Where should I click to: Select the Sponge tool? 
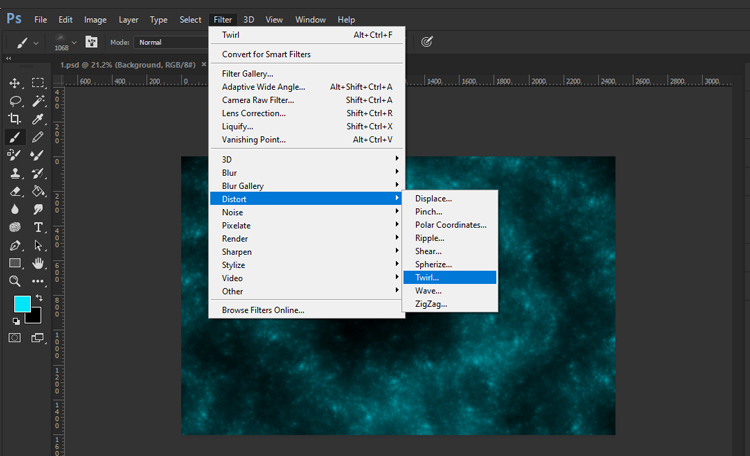pyautogui.click(x=15, y=227)
